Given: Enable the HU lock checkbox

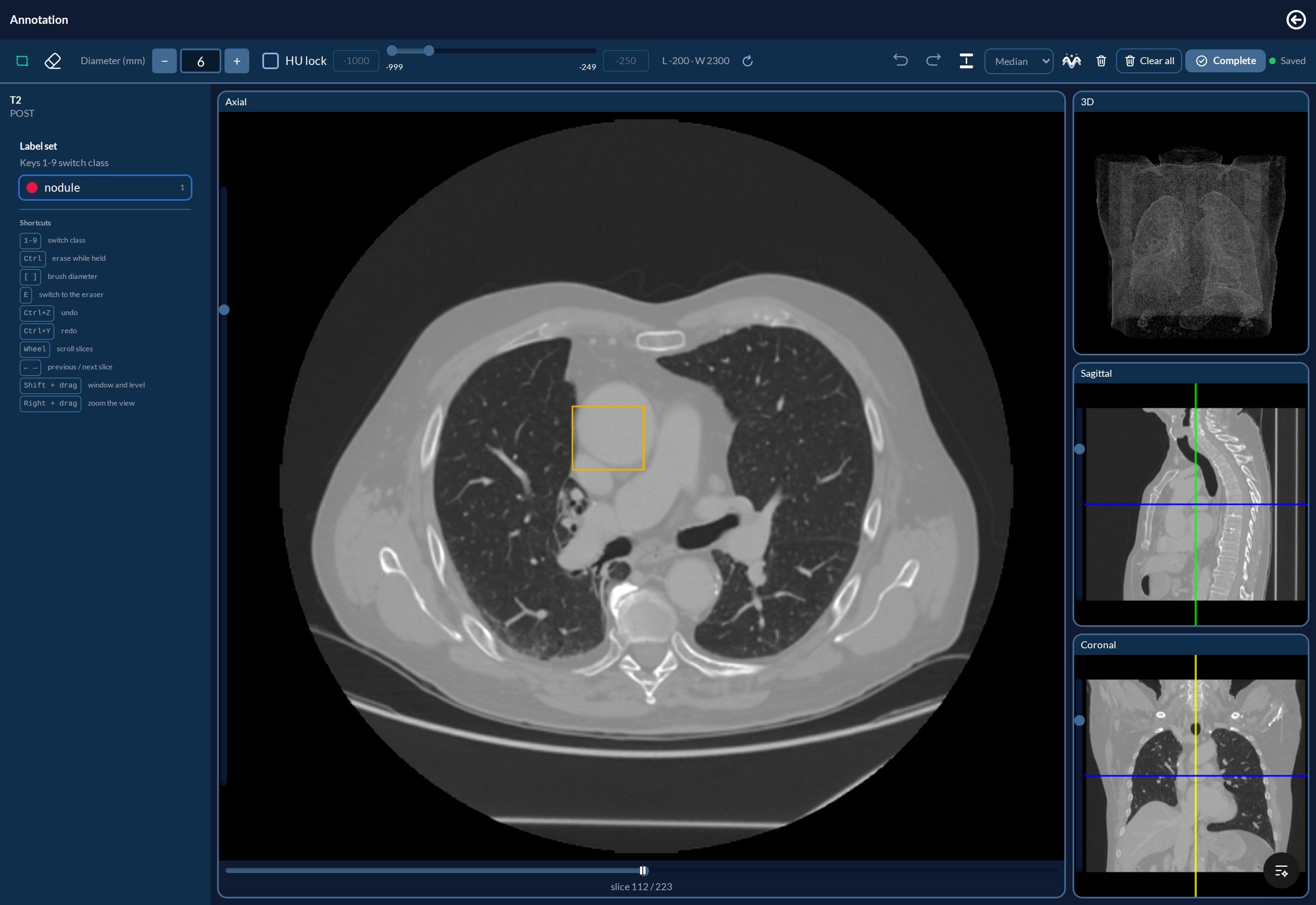Looking at the screenshot, I should coord(270,60).
